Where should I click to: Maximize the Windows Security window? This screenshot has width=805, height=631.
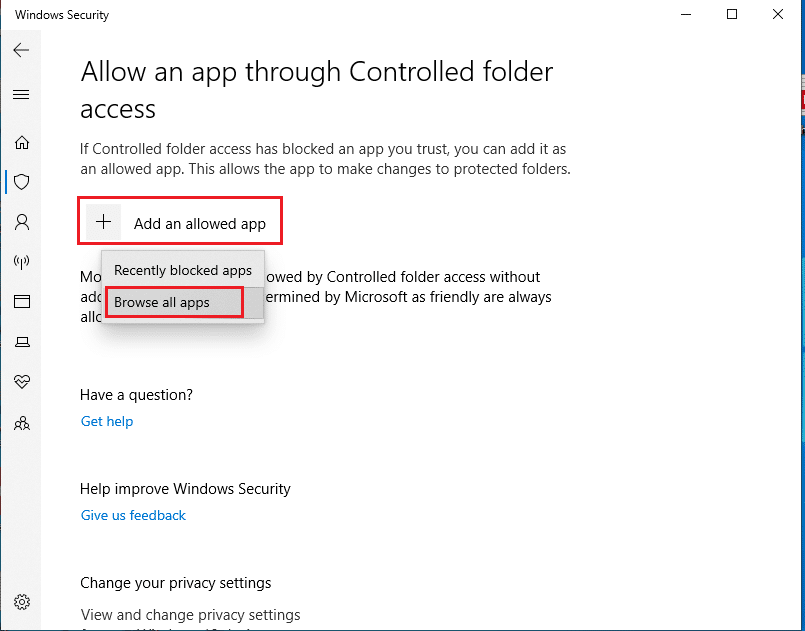tap(732, 14)
